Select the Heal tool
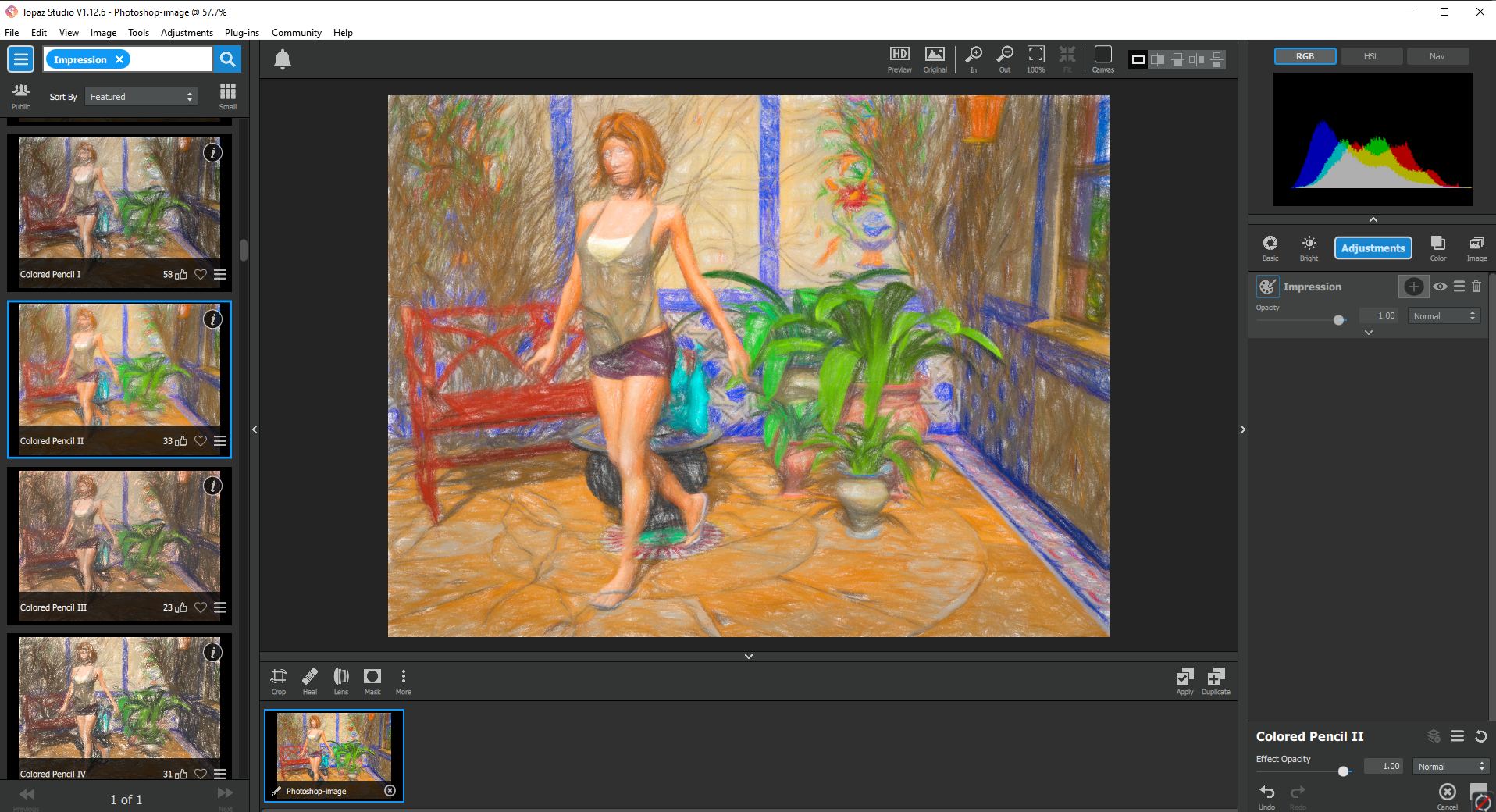The height and width of the screenshot is (812, 1496). coord(310,681)
